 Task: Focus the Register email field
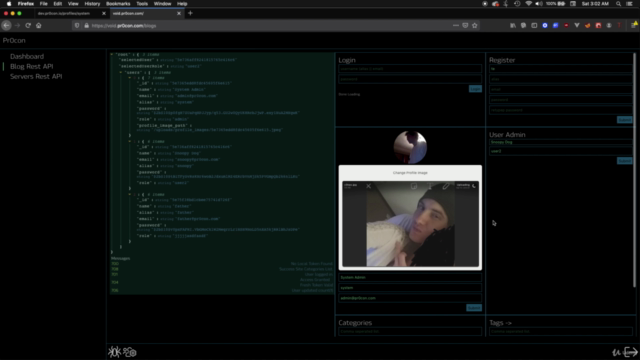click(x=561, y=89)
